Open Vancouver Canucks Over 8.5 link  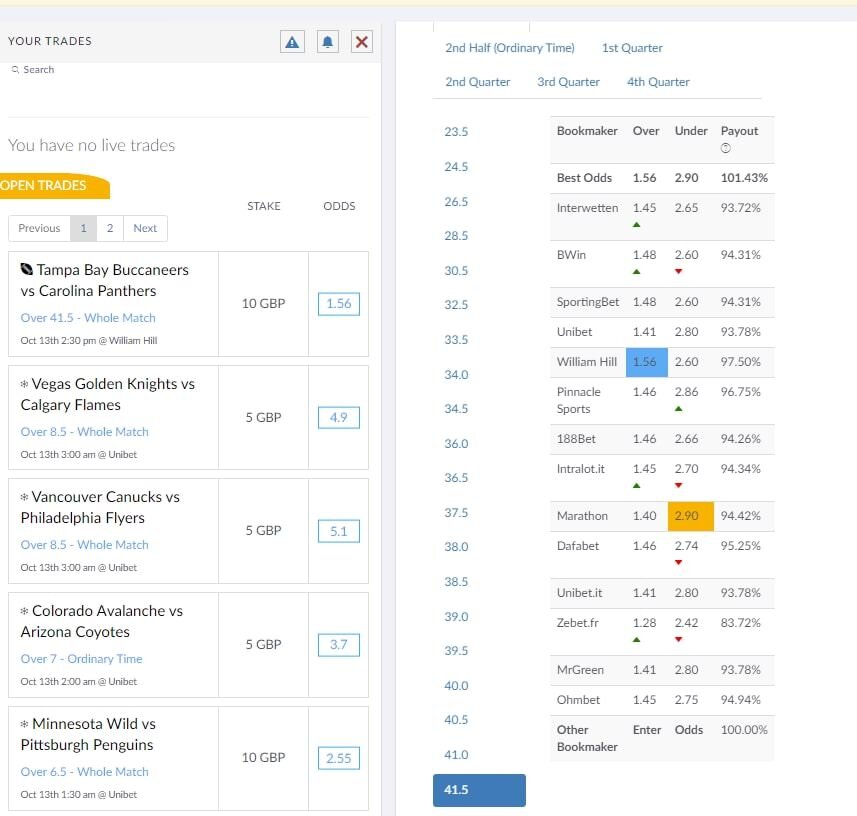click(85, 545)
